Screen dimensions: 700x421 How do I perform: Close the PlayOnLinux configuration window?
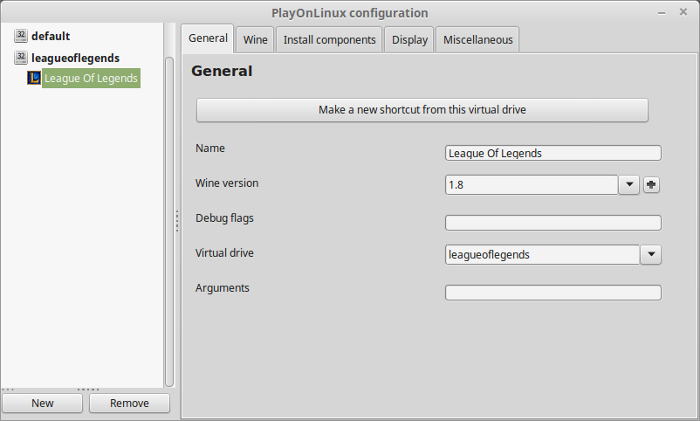pyautogui.click(x=683, y=12)
